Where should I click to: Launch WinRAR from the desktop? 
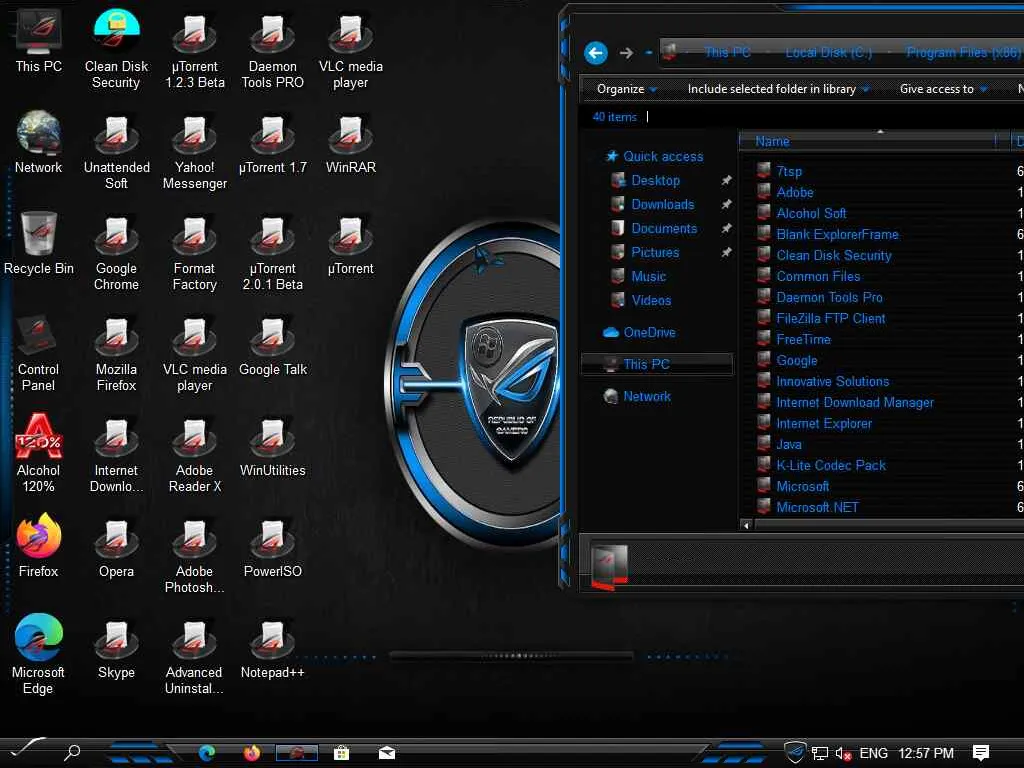[351, 144]
